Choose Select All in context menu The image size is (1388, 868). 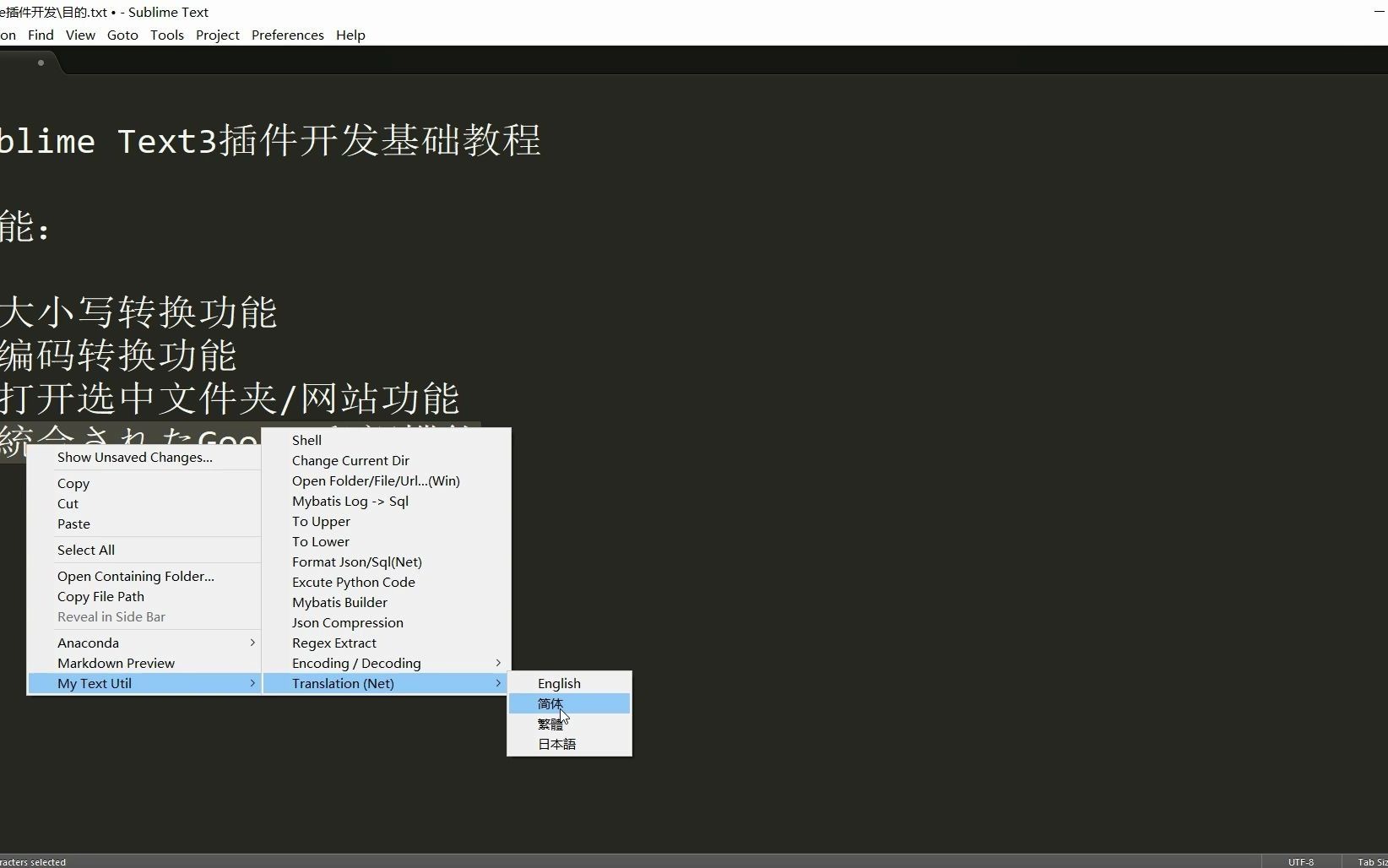144,550
